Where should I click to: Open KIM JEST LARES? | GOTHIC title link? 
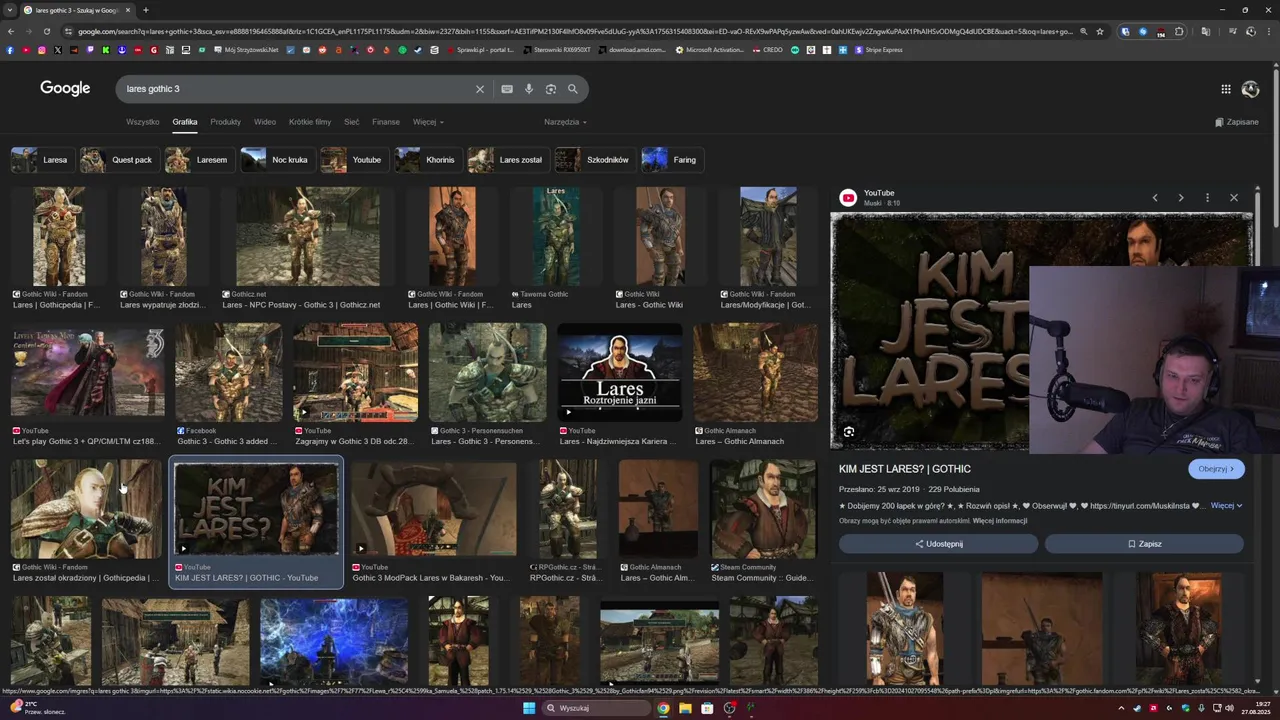(x=905, y=469)
